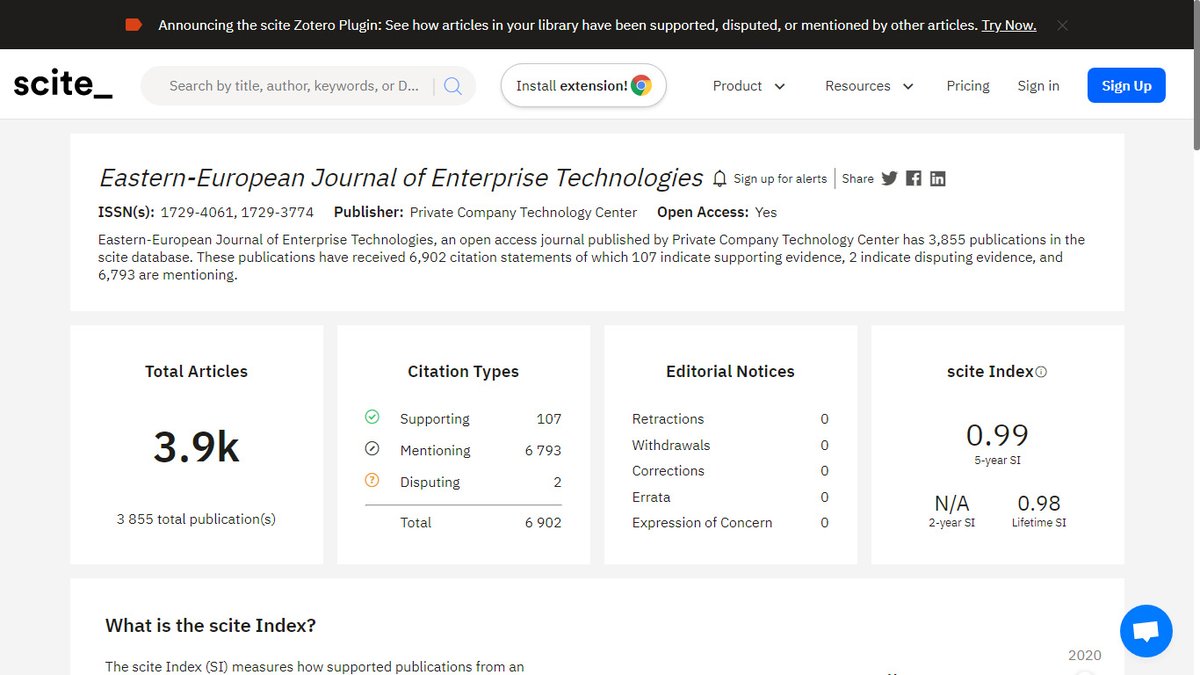Image resolution: width=1200 pixels, height=675 pixels.
Task: Click the Sign Up button
Action: tap(1126, 86)
